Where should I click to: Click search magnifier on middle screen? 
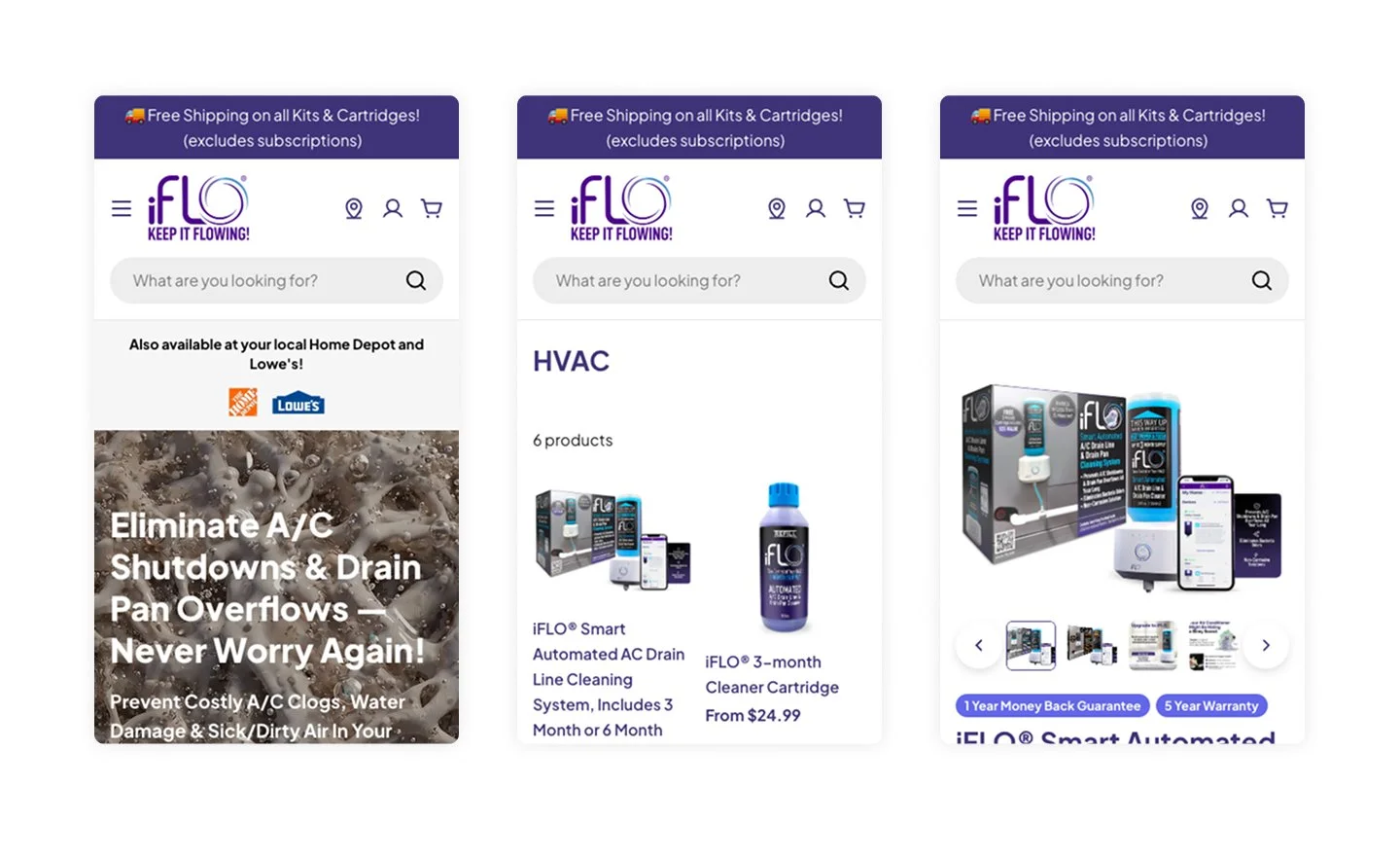click(x=839, y=280)
